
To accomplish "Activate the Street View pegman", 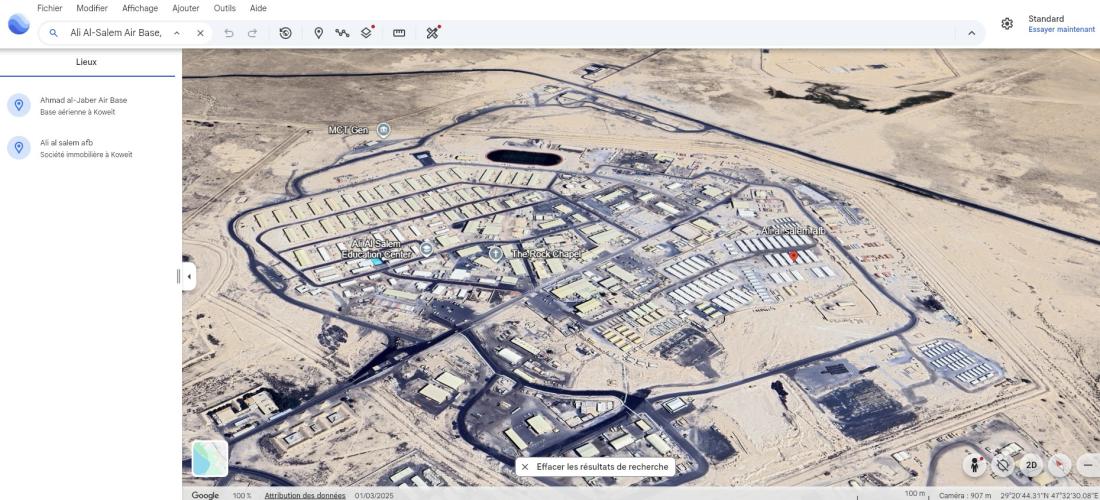I will tap(974, 465).
